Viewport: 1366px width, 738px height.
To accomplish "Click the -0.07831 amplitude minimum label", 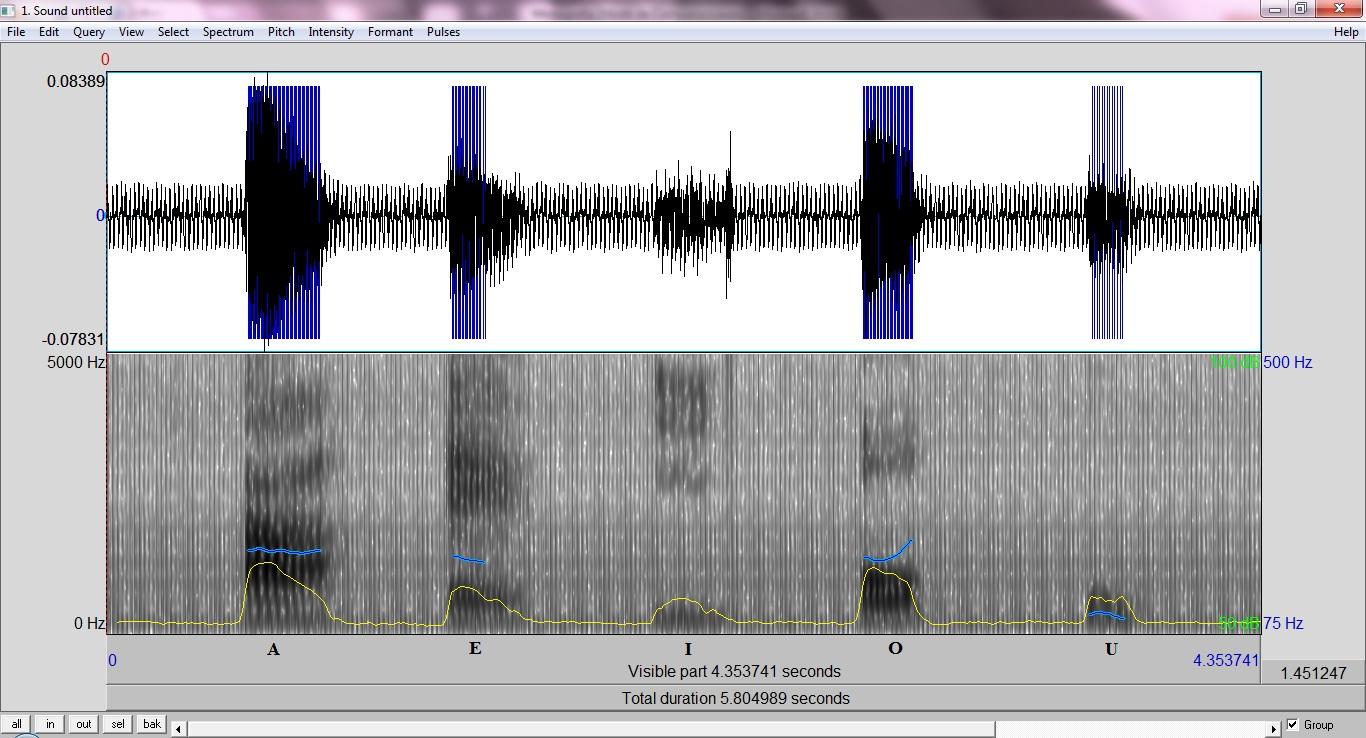I will pyautogui.click(x=73, y=340).
